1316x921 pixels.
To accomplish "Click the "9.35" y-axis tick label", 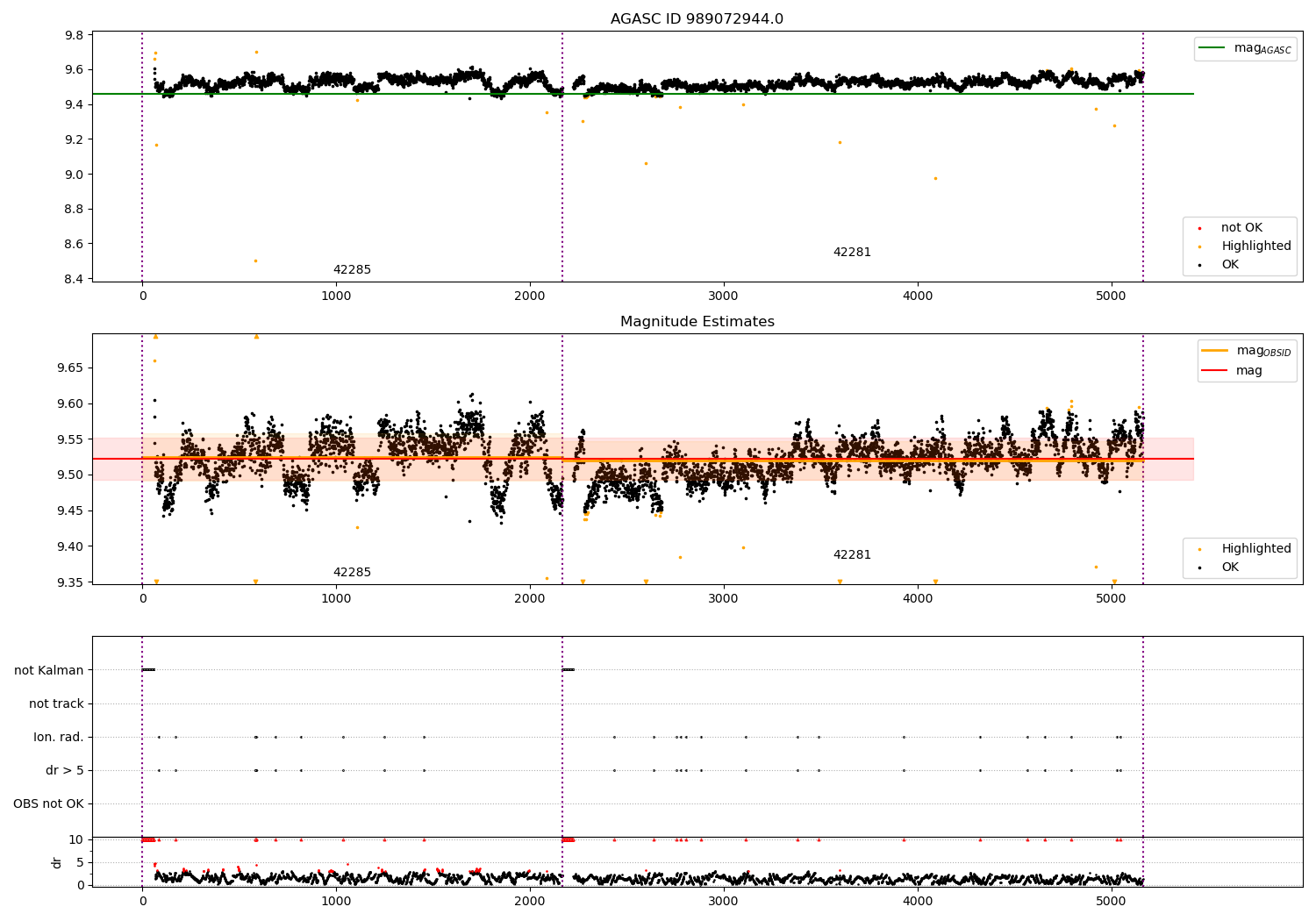I will click(71, 582).
